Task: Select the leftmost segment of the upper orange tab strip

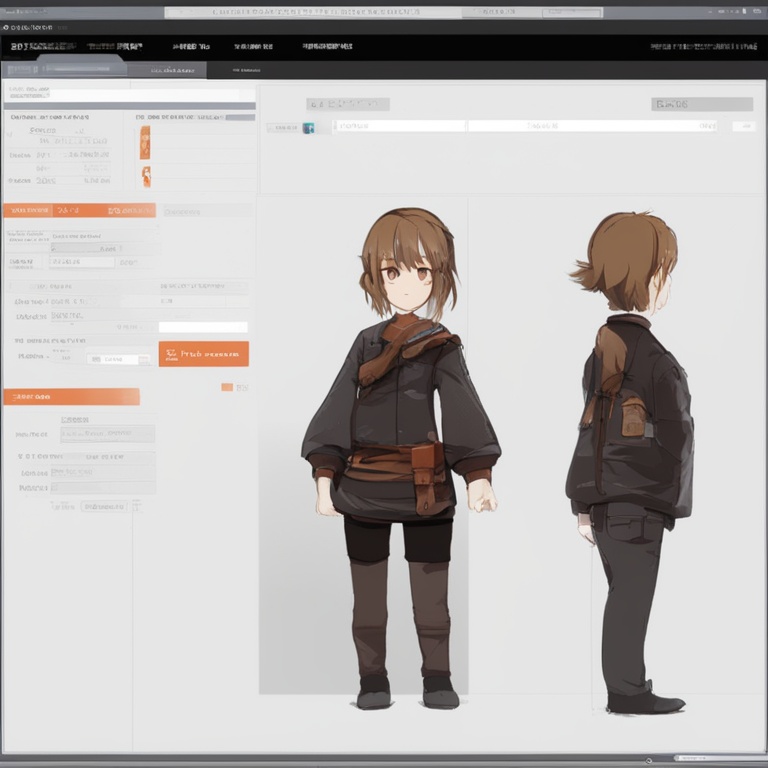Action: coord(27,211)
